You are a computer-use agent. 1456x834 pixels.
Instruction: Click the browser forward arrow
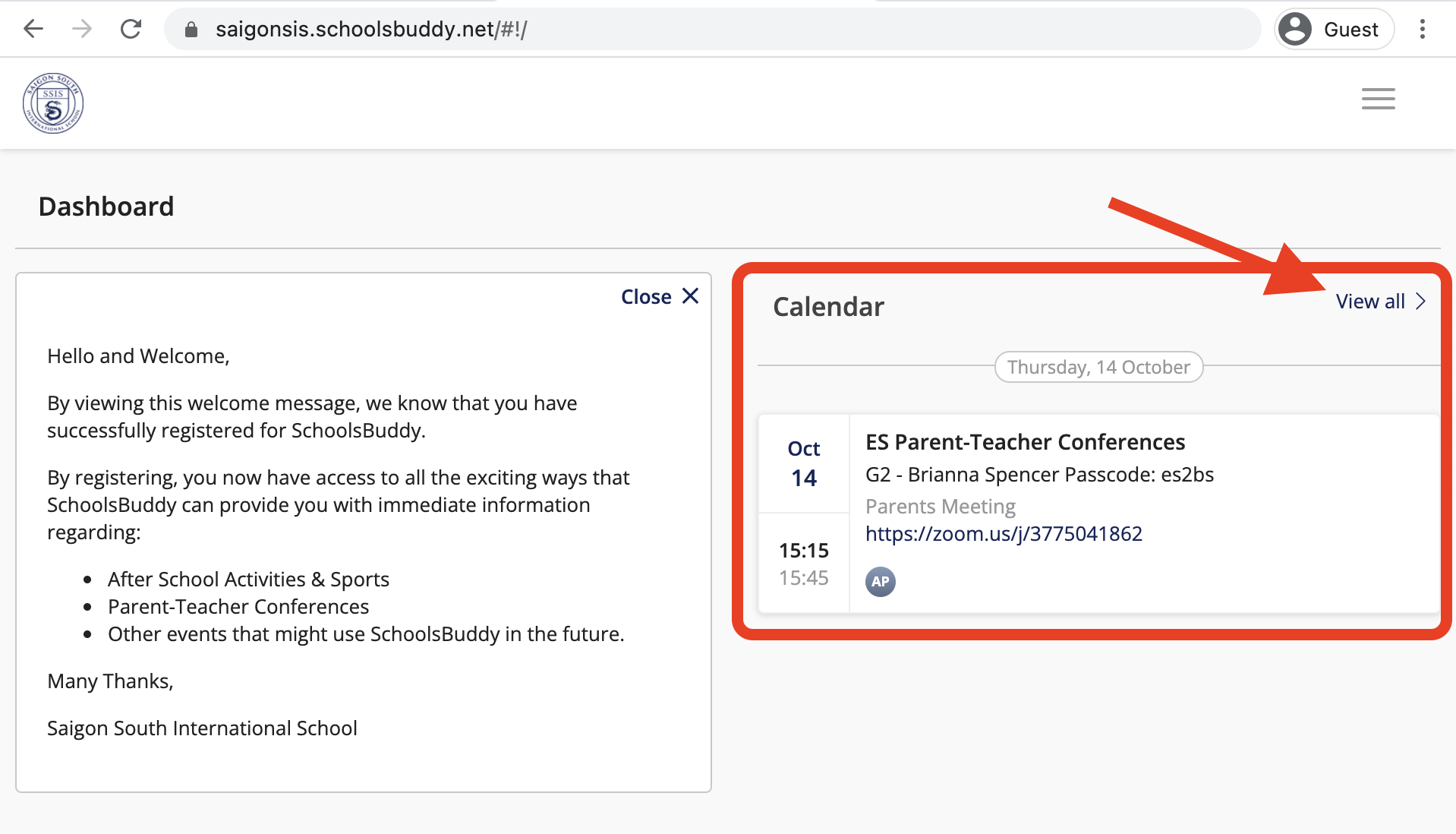pos(82,29)
